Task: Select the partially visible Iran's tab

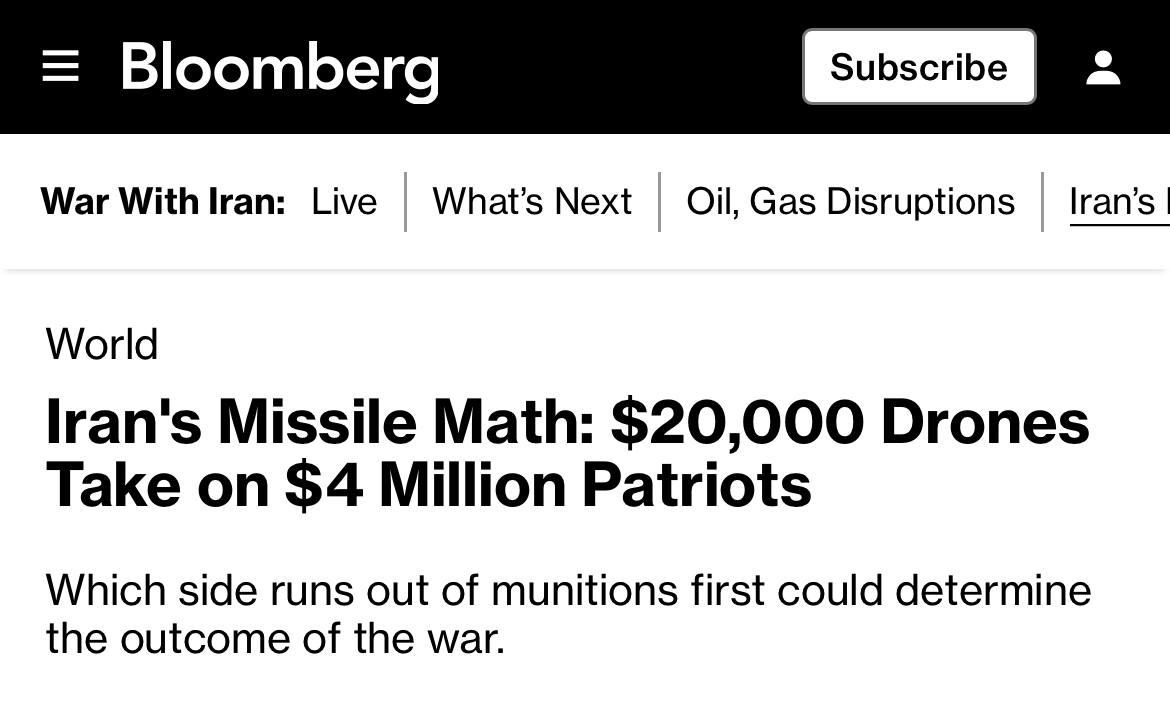Action: click(1115, 202)
